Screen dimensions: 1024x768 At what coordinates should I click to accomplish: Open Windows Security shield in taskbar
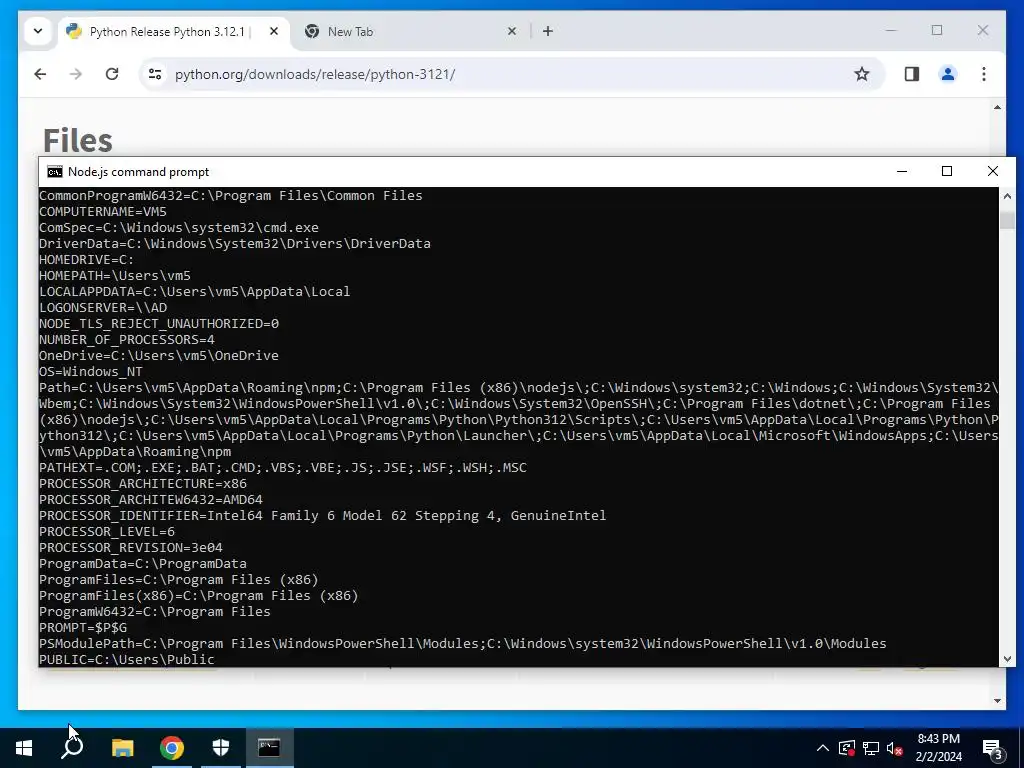[x=221, y=748]
